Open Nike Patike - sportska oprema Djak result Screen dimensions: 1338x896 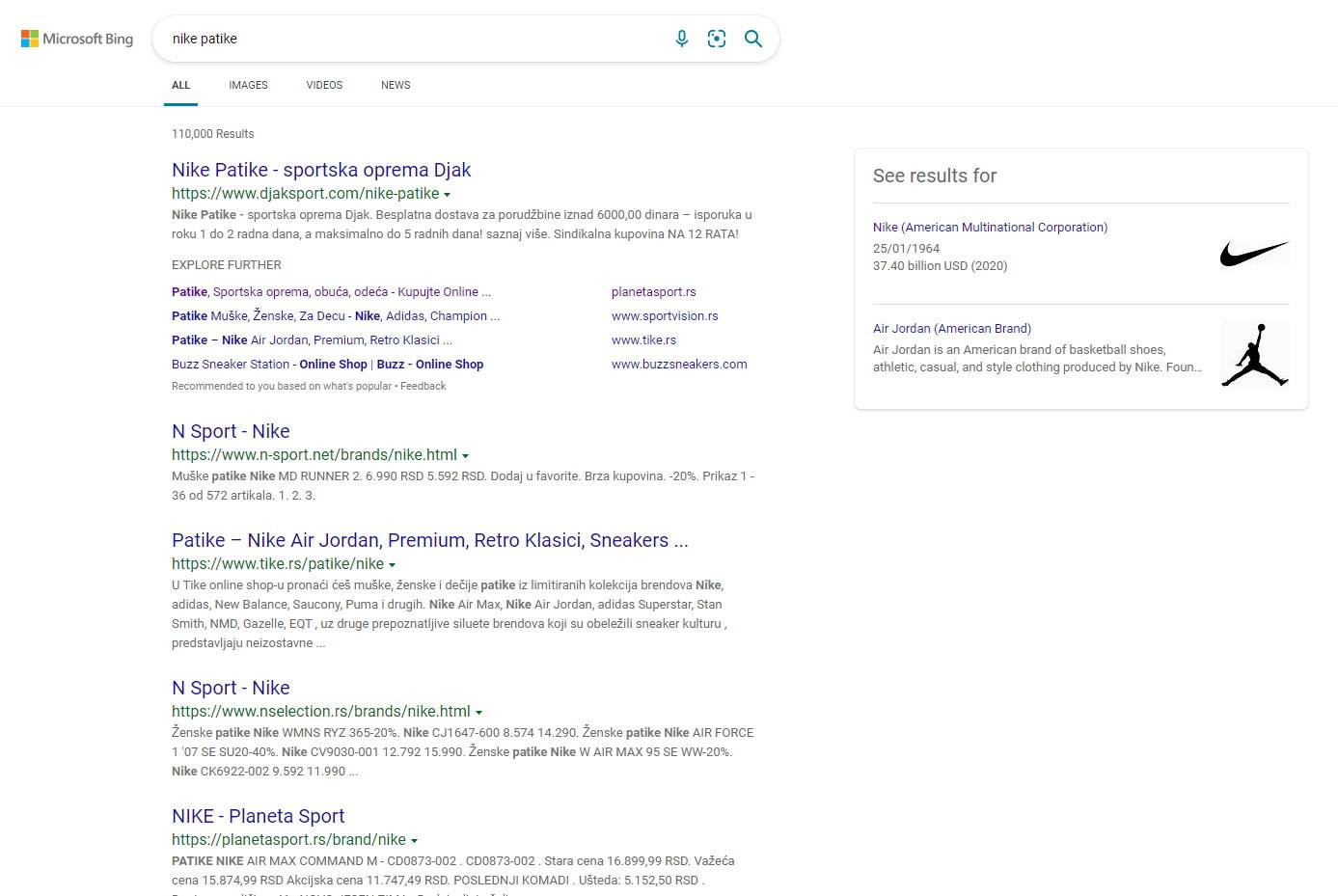(321, 170)
